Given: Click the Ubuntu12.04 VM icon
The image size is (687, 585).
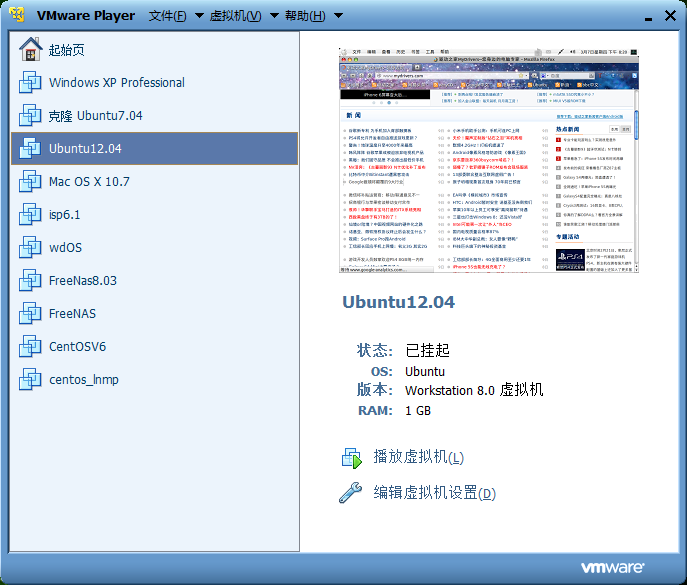Looking at the screenshot, I should pos(30,148).
